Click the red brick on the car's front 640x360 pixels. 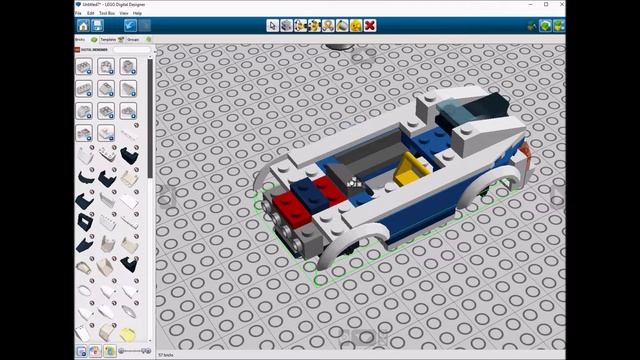291,208
